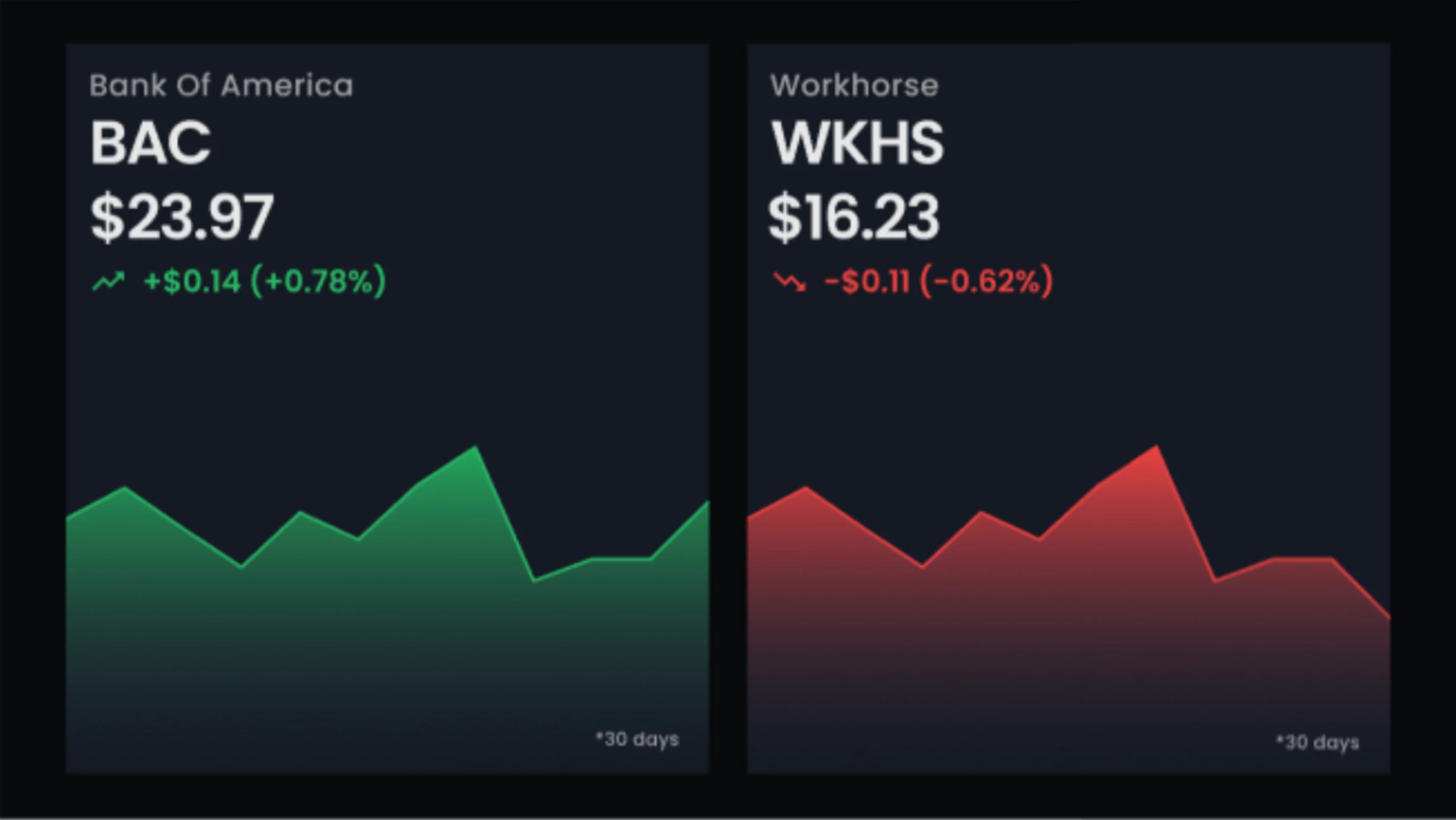Click the Workhorse company name
The height and width of the screenshot is (820, 1456).
[x=855, y=86]
